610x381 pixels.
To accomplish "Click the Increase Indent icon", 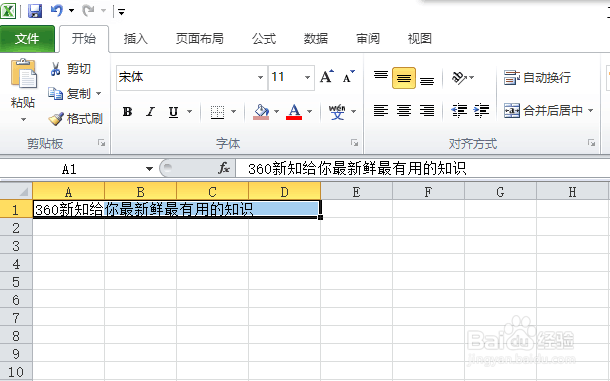I will (x=481, y=111).
